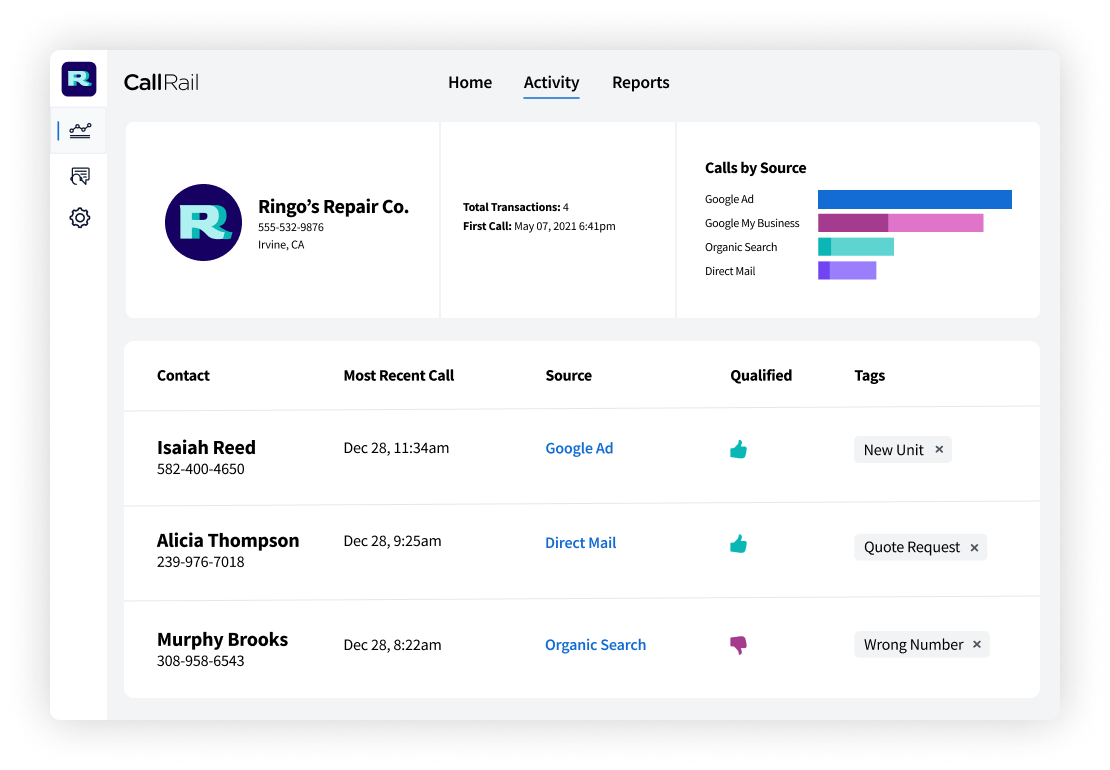Select the Activity navigation tab
The image size is (1110, 770).
551,83
